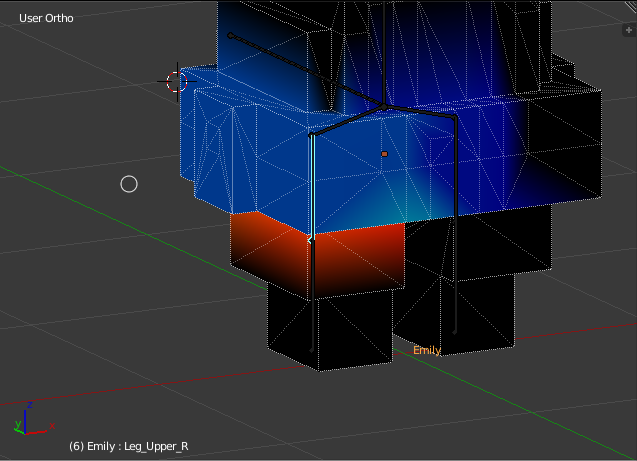The width and height of the screenshot is (637, 461).
Task: Click the circular weight paint brush cursor
Action: tap(129, 184)
